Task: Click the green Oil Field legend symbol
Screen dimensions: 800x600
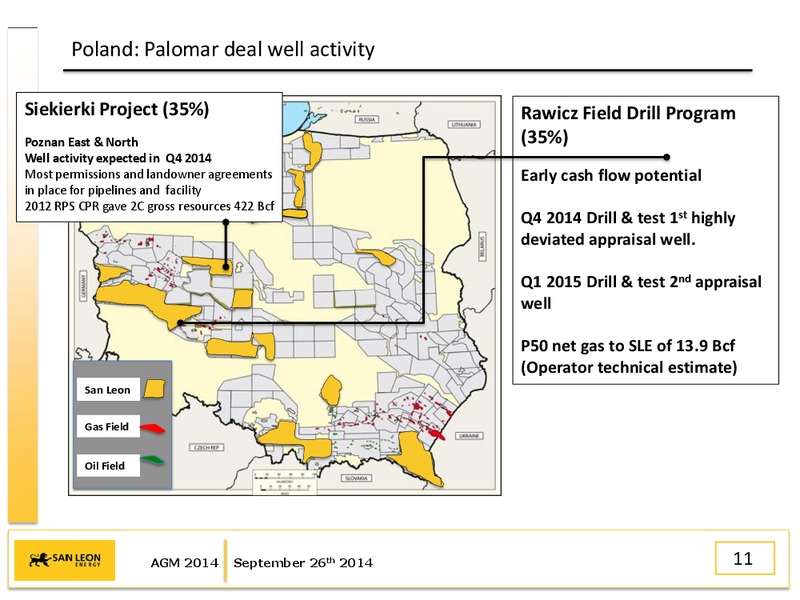Action: point(153,460)
